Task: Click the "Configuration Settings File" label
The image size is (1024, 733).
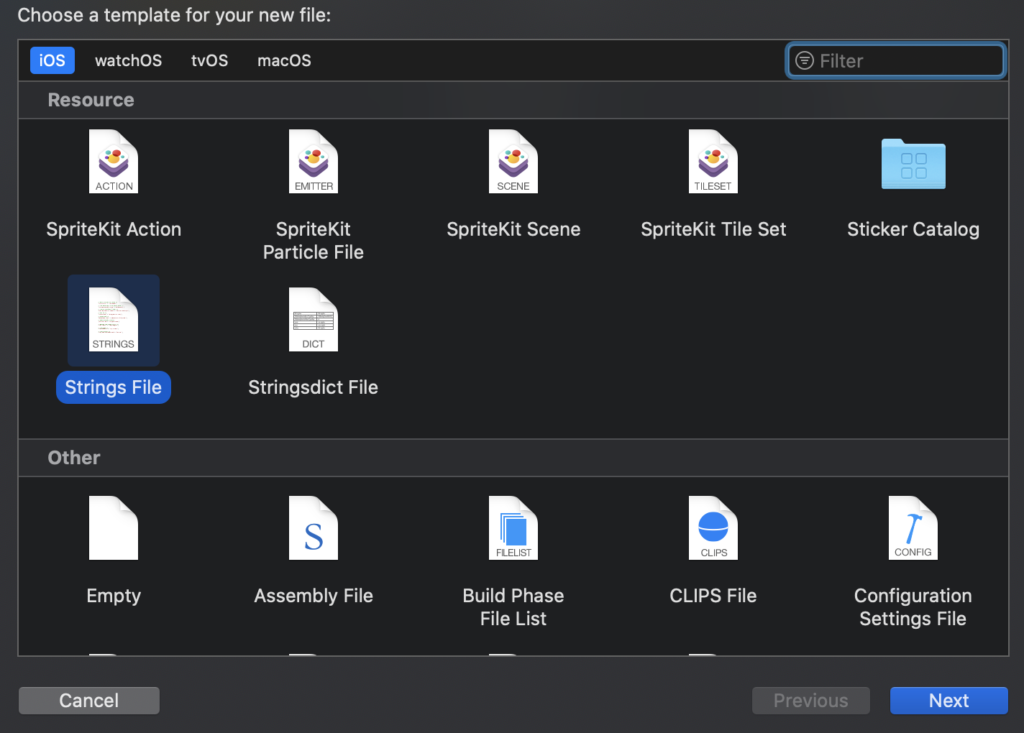Action: (x=913, y=607)
